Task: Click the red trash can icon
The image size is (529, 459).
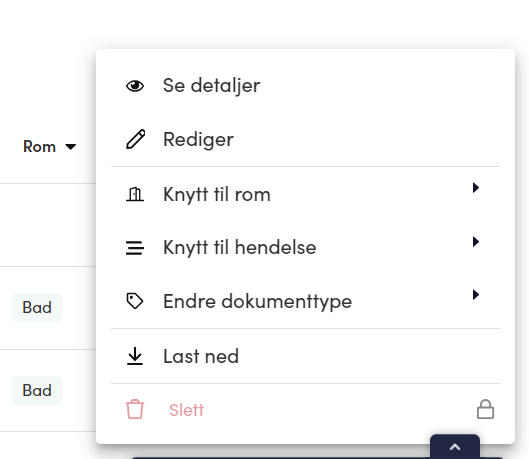Action: 135,409
